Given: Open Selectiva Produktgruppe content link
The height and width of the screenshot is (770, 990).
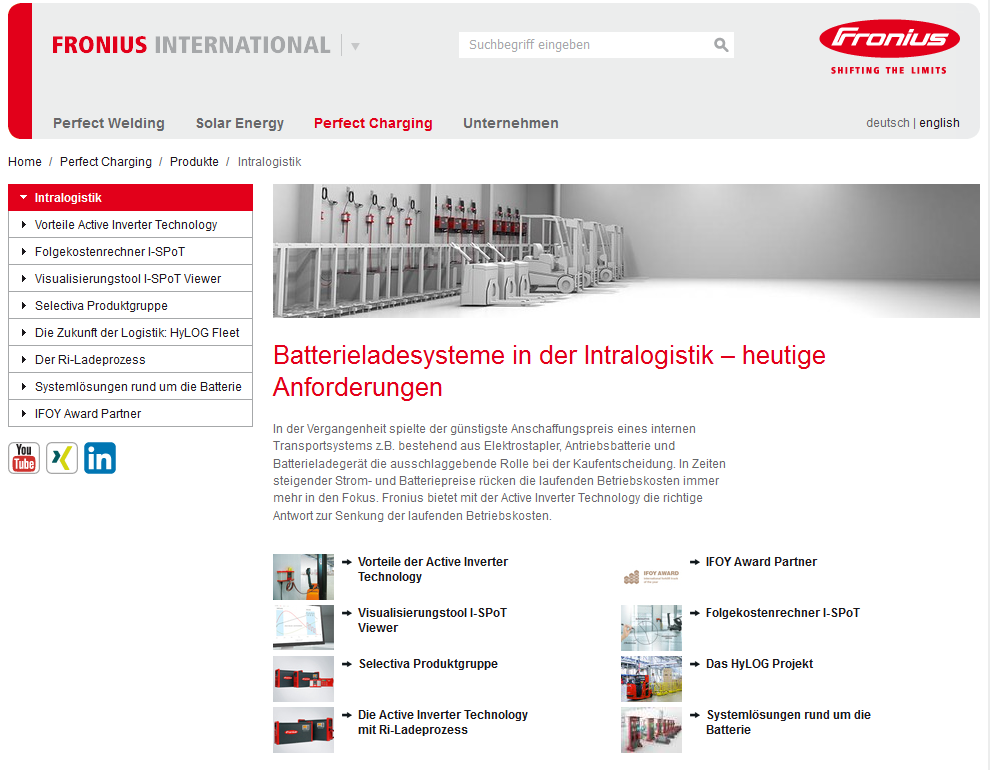Looking at the screenshot, I should click(x=428, y=664).
